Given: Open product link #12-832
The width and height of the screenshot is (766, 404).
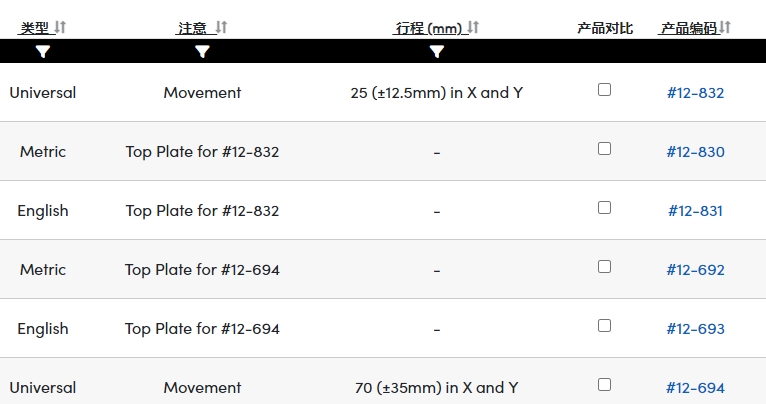Looking at the screenshot, I should (x=695, y=93).
